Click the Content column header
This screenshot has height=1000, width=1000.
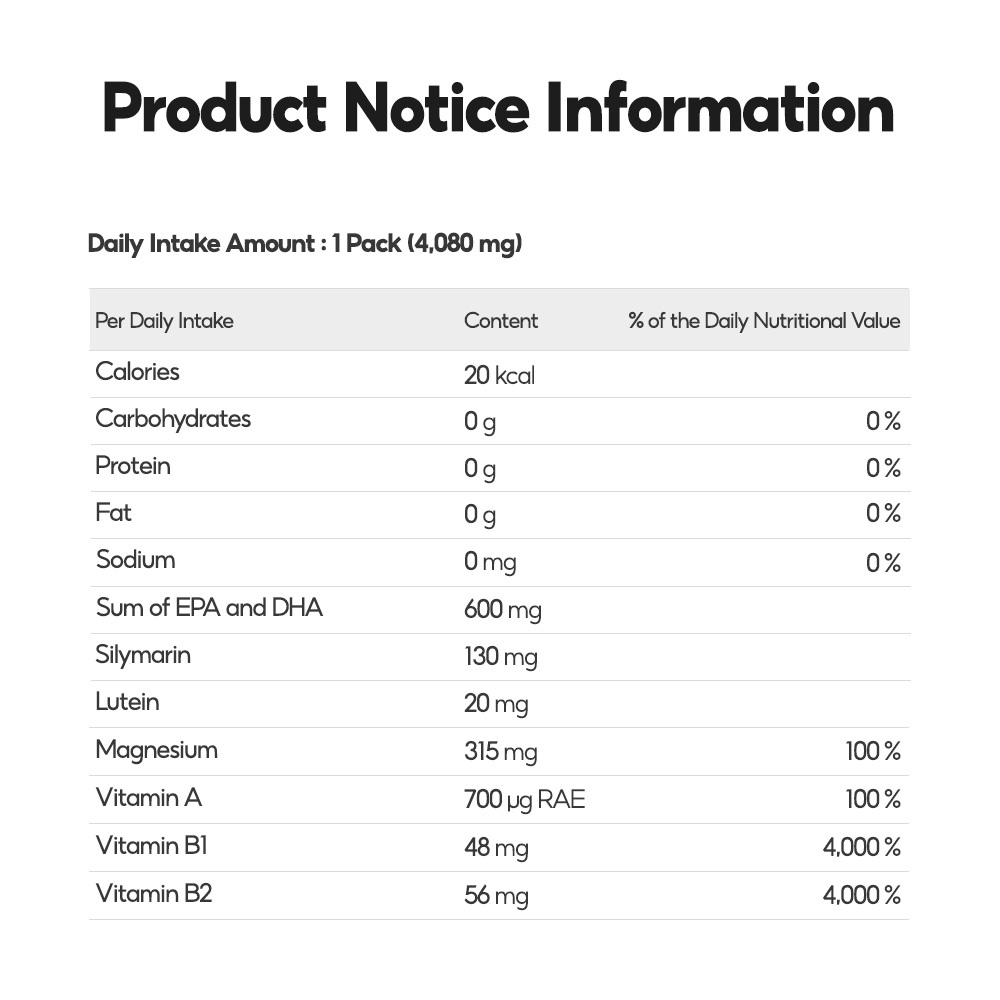tap(501, 321)
